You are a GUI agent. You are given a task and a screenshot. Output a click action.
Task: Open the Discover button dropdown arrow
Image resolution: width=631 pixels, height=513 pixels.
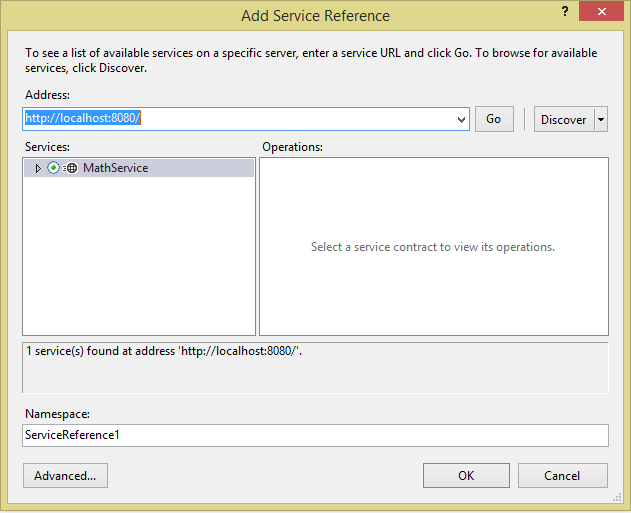(x=600, y=119)
